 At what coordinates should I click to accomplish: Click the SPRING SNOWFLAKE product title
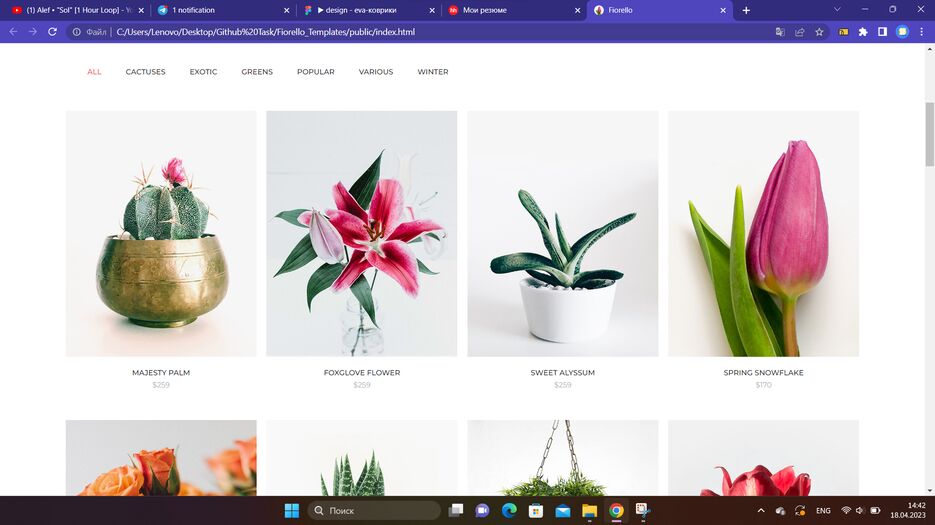(x=763, y=372)
